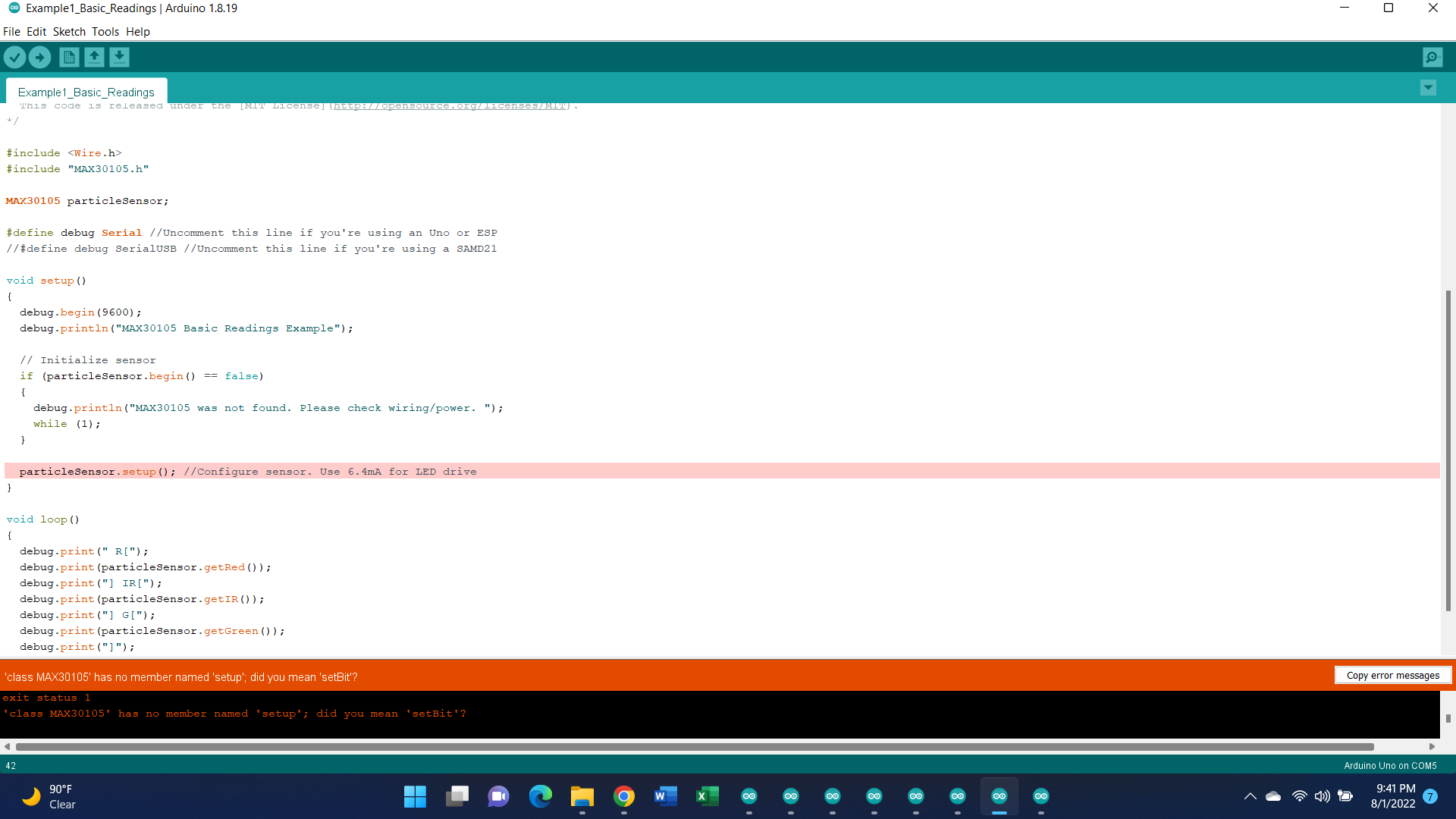Click the 'debug.begin(9600);' code line

pos(80,312)
